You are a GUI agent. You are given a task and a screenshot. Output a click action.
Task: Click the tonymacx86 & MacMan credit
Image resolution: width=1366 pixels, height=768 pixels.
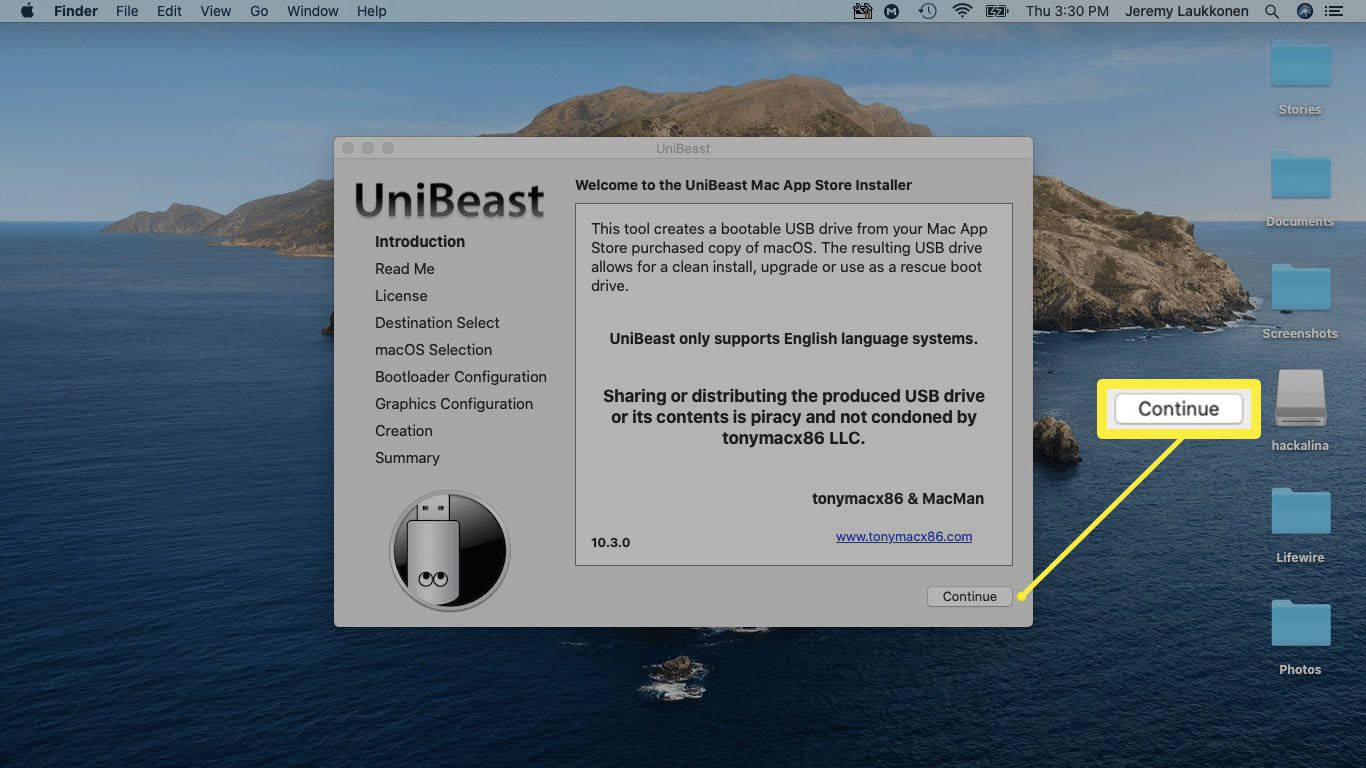[898, 498]
